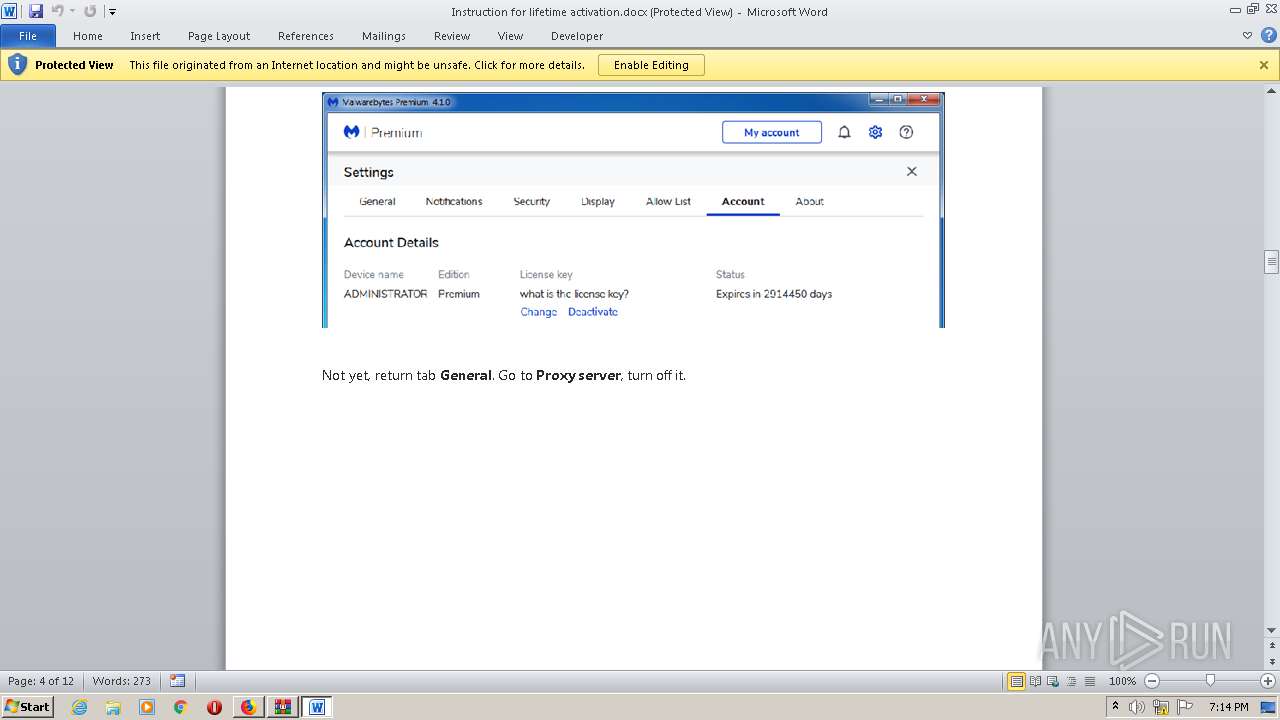Show hidden system tray icons arrow
The image size is (1280, 720).
pos(1115,706)
